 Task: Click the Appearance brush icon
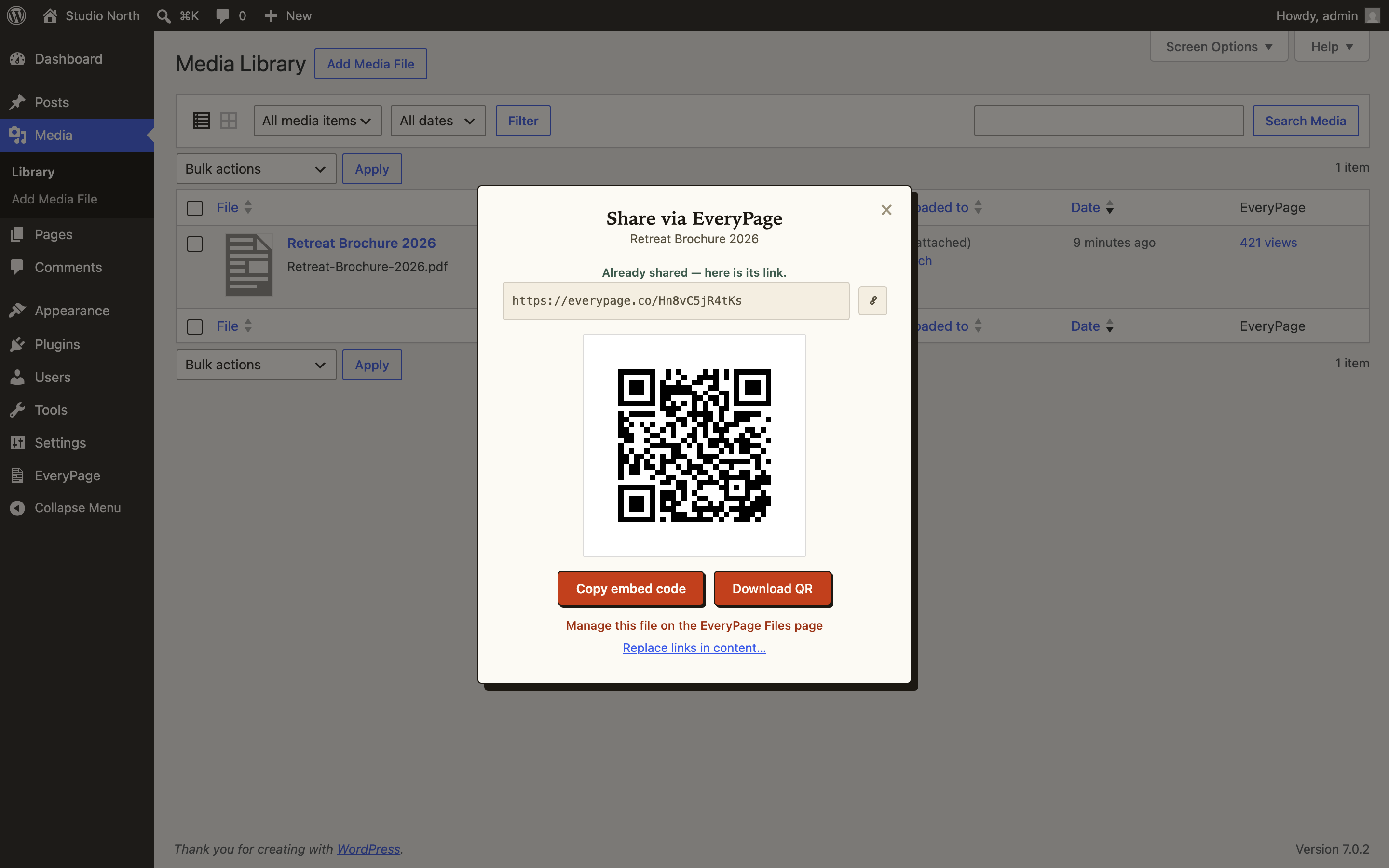[18, 311]
